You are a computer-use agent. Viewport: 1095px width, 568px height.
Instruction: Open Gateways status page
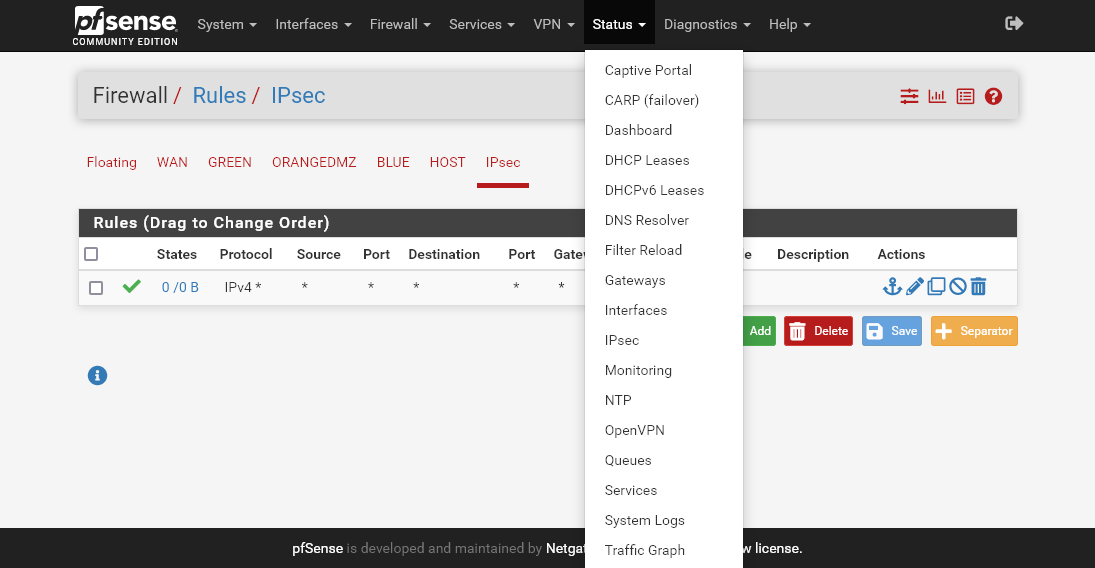[663, 281]
